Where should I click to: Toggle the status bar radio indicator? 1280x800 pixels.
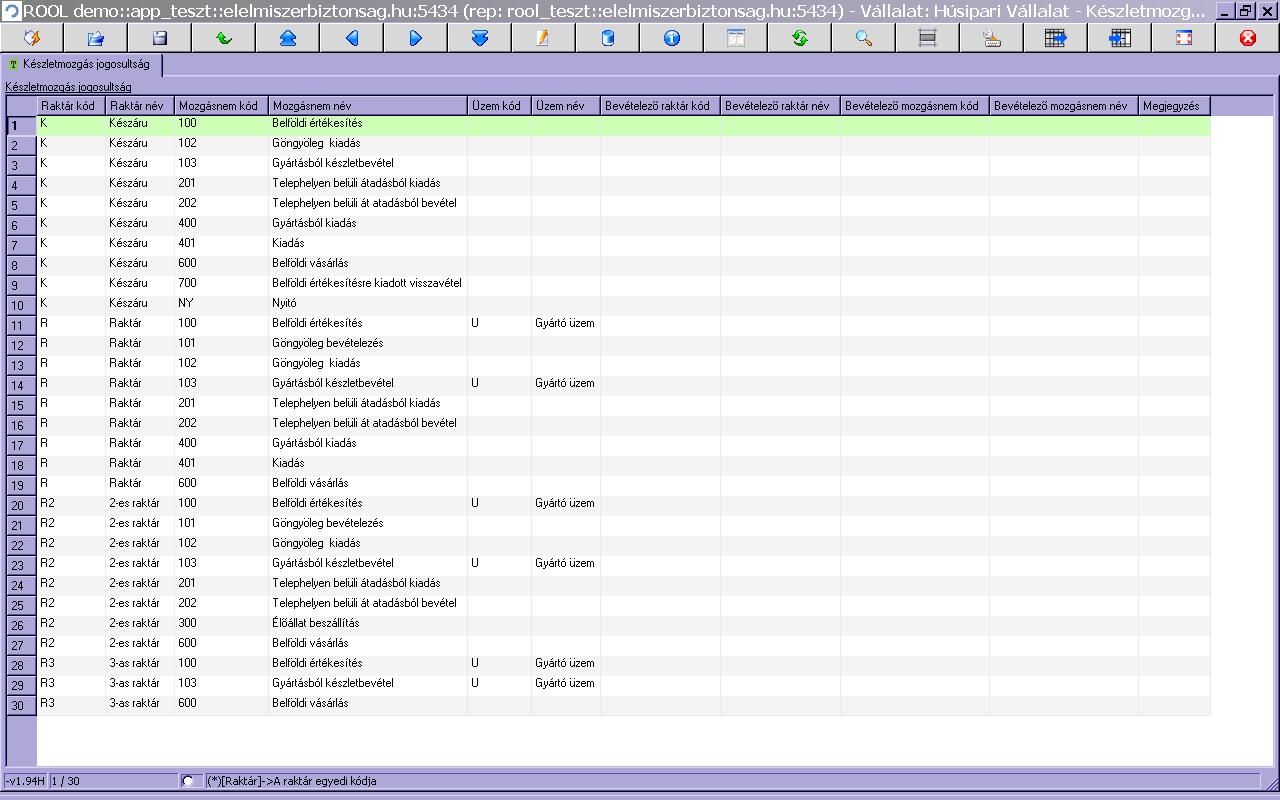click(188, 780)
